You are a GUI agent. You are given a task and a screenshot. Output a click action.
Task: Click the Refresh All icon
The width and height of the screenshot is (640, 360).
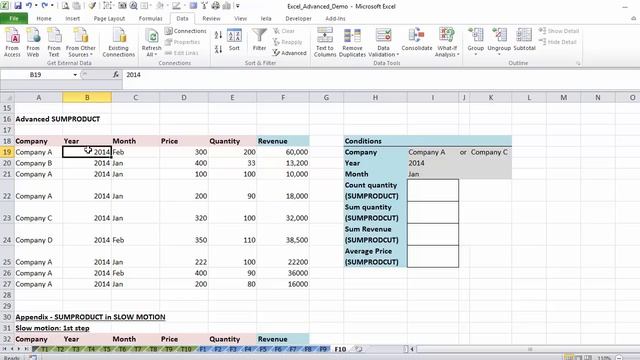(151, 37)
